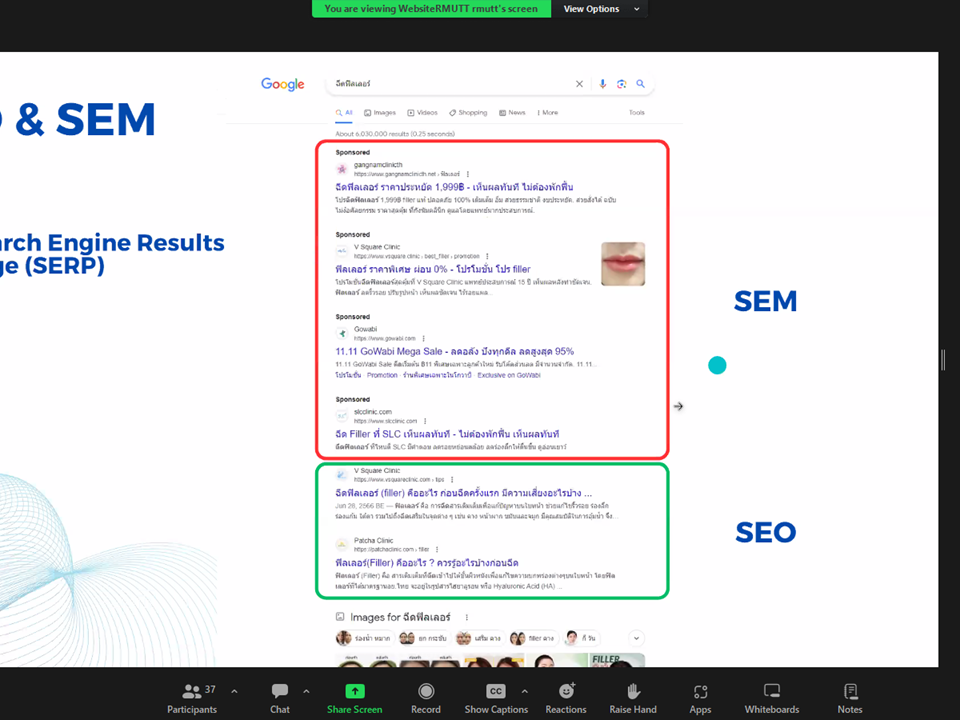Open the More search filters menu
Image resolution: width=960 pixels, height=720 pixels.
pyautogui.click(x=548, y=113)
